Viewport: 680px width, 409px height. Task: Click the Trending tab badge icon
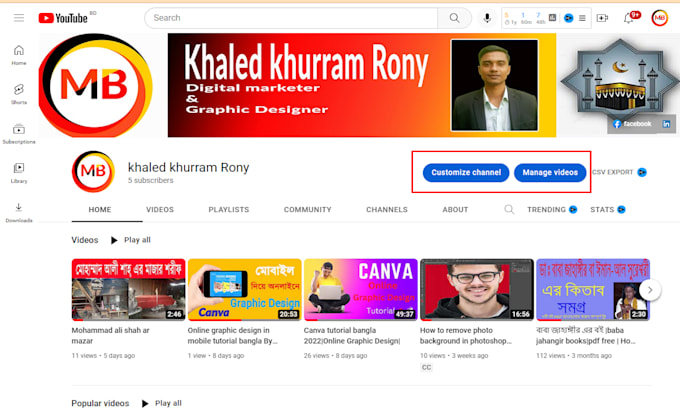coord(573,209)
